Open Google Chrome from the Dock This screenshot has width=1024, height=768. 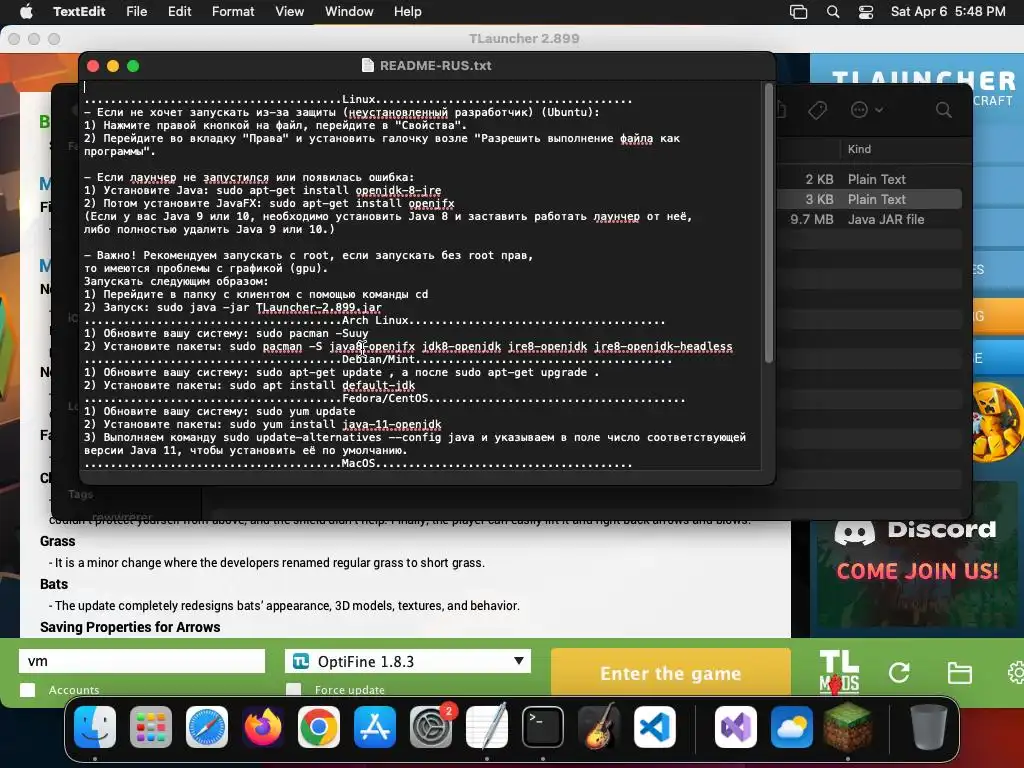(319, 727)
